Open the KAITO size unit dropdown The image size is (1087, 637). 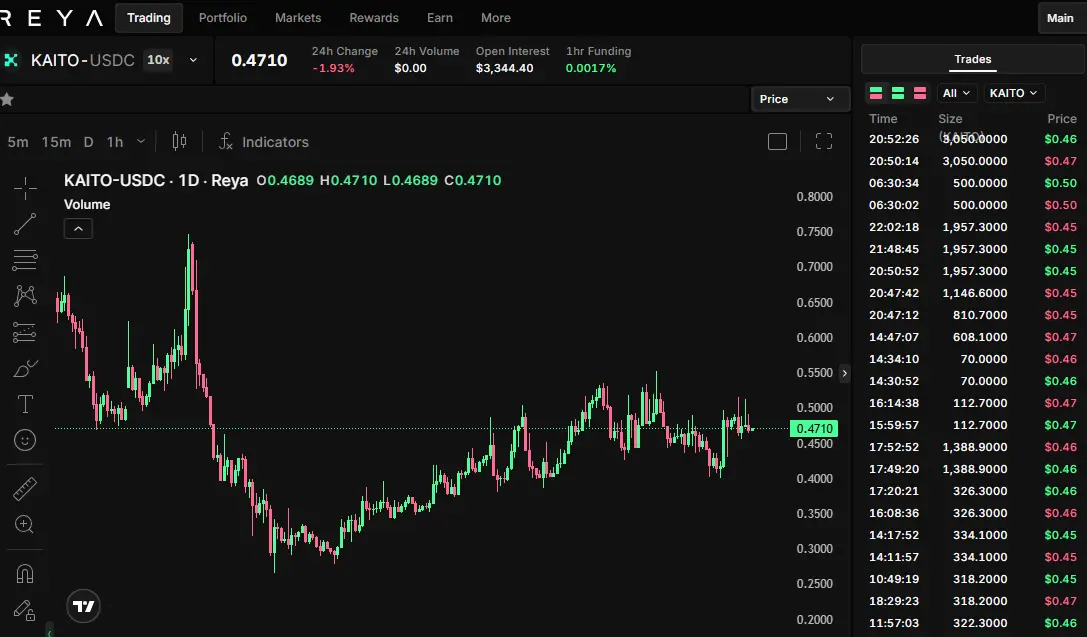[x=1014, y=93]
